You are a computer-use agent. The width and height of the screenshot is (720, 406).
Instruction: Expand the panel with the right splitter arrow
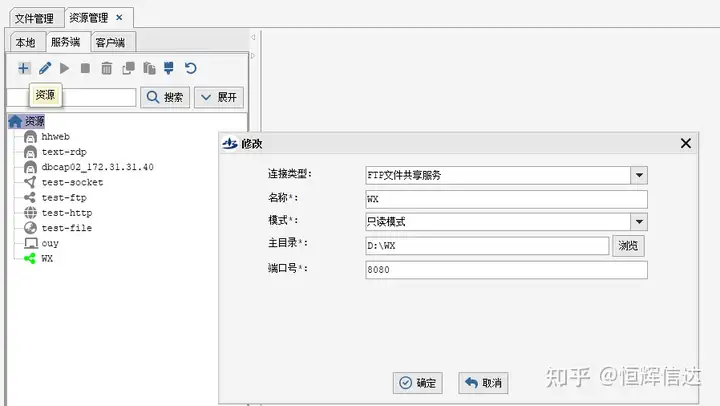pos(253,56)
